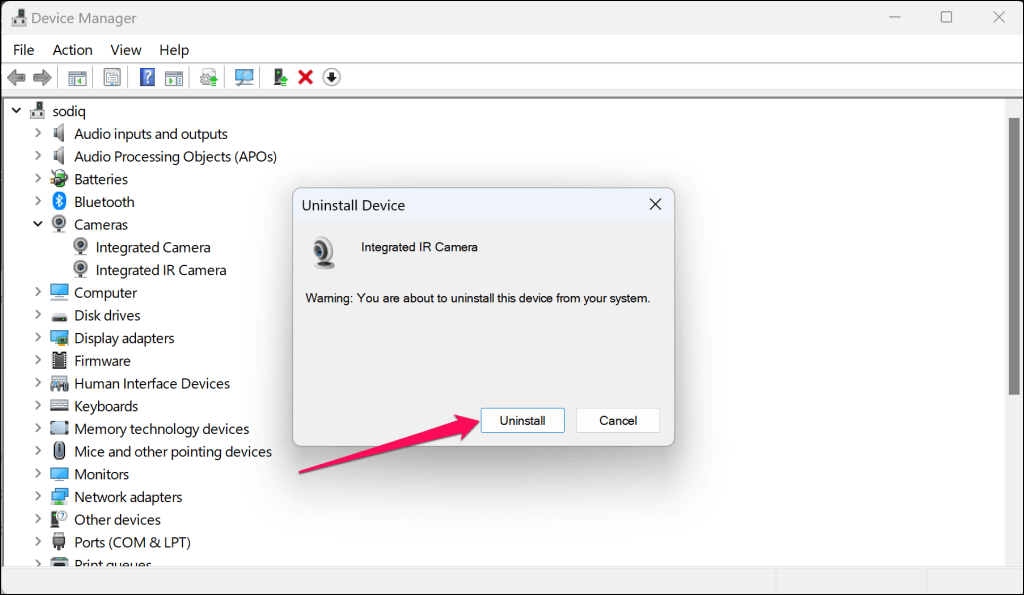1024x595 pixels.
Task: Go forward with the toolbar Forward arrow
Action: pyautogui.click(x=42, y=78)
